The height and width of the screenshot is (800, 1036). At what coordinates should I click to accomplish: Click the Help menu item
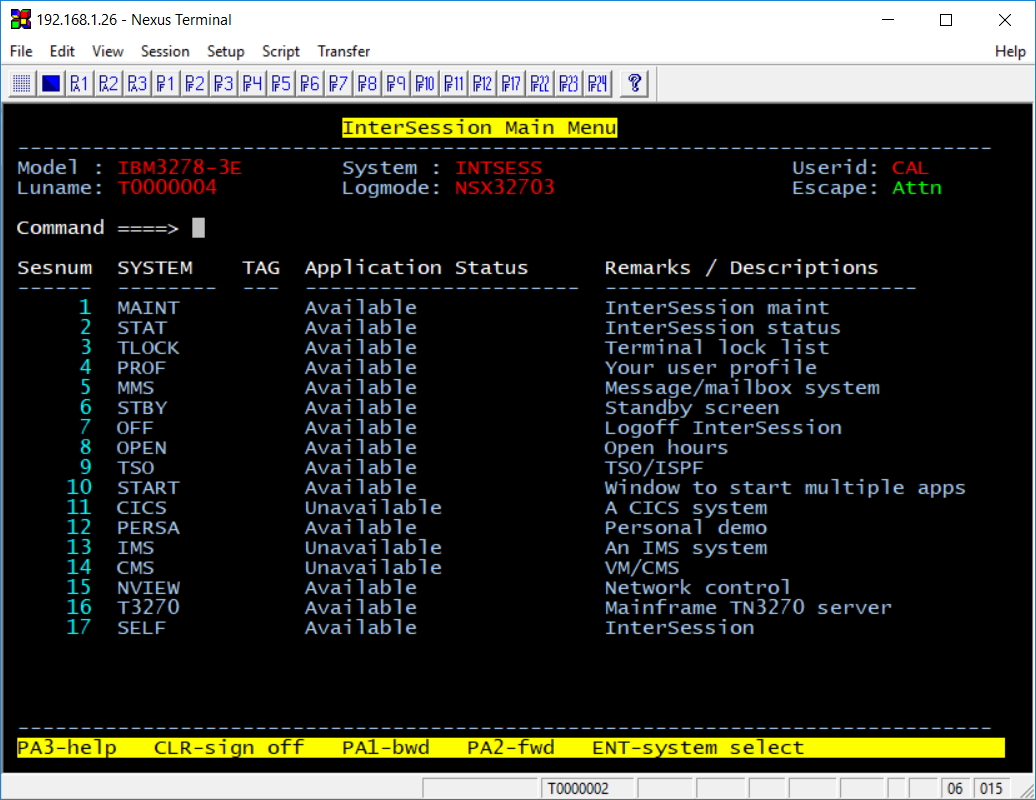click(1010, 51)
